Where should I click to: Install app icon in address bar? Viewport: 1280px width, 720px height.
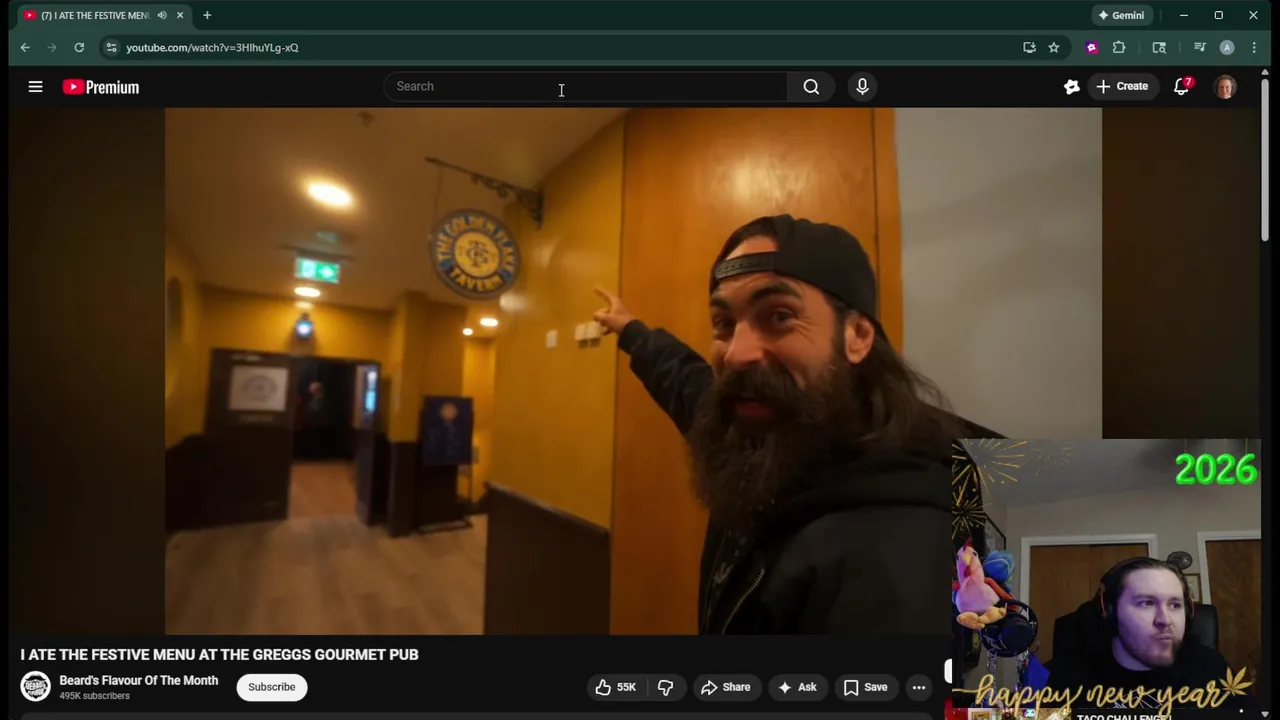coord(1029,47)
